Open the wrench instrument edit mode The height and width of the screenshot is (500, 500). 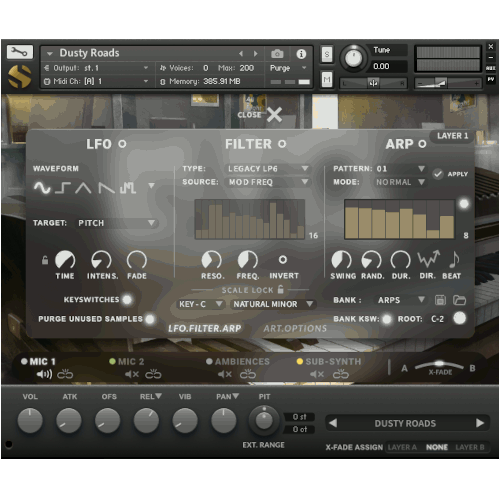(20, 52)
